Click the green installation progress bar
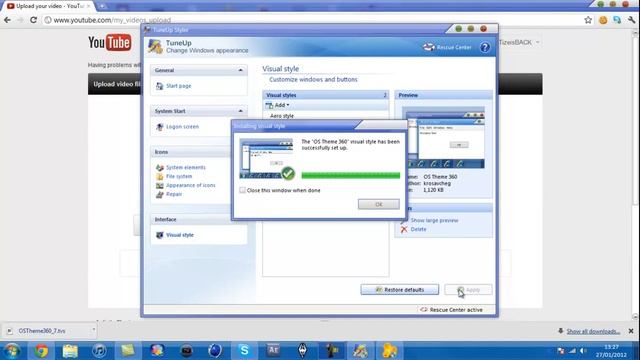Image resolution: width=640 pixels, height=360 pixels. point(351,176)
